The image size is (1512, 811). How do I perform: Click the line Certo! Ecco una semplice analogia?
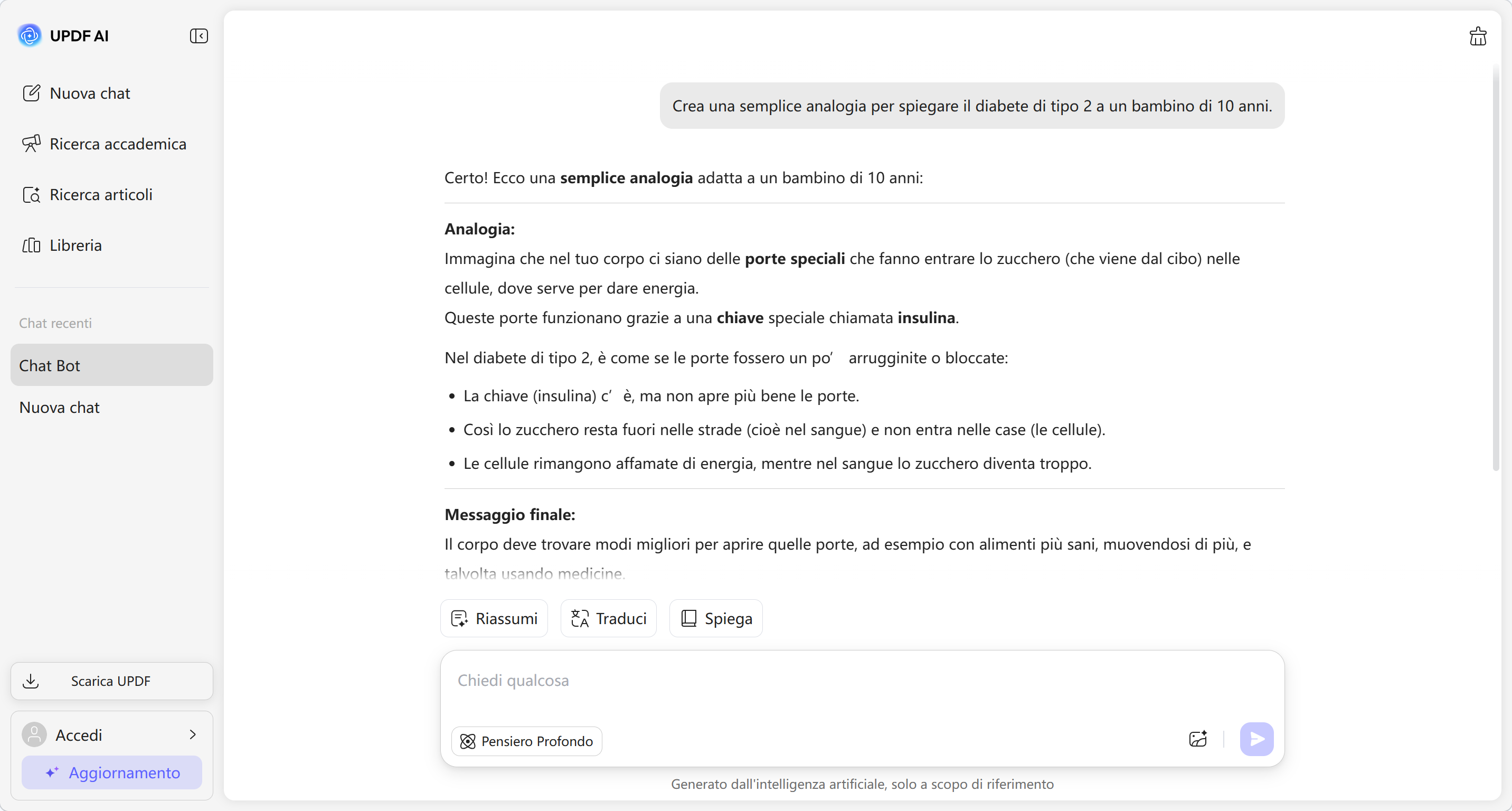pyautogui.click(x=683, y=178)
